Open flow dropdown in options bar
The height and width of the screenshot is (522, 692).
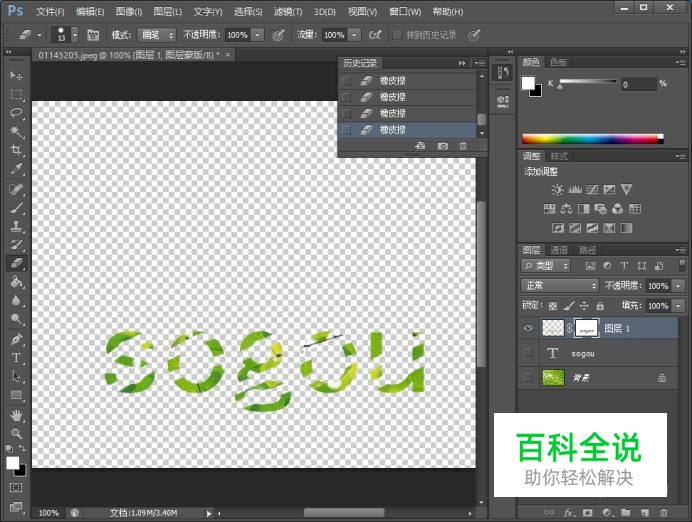[x=354, y=35]
